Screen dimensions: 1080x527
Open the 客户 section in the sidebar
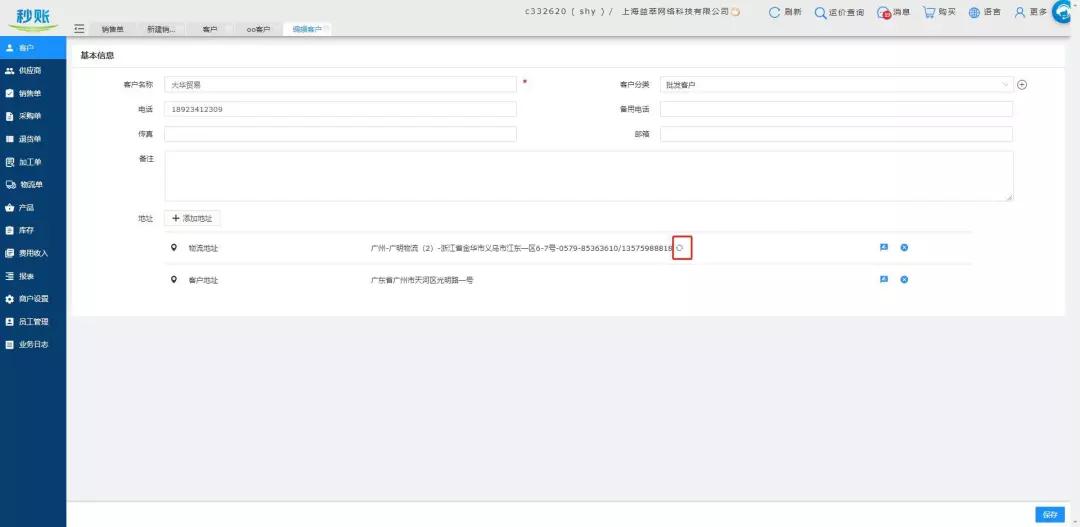coord(33,48)
